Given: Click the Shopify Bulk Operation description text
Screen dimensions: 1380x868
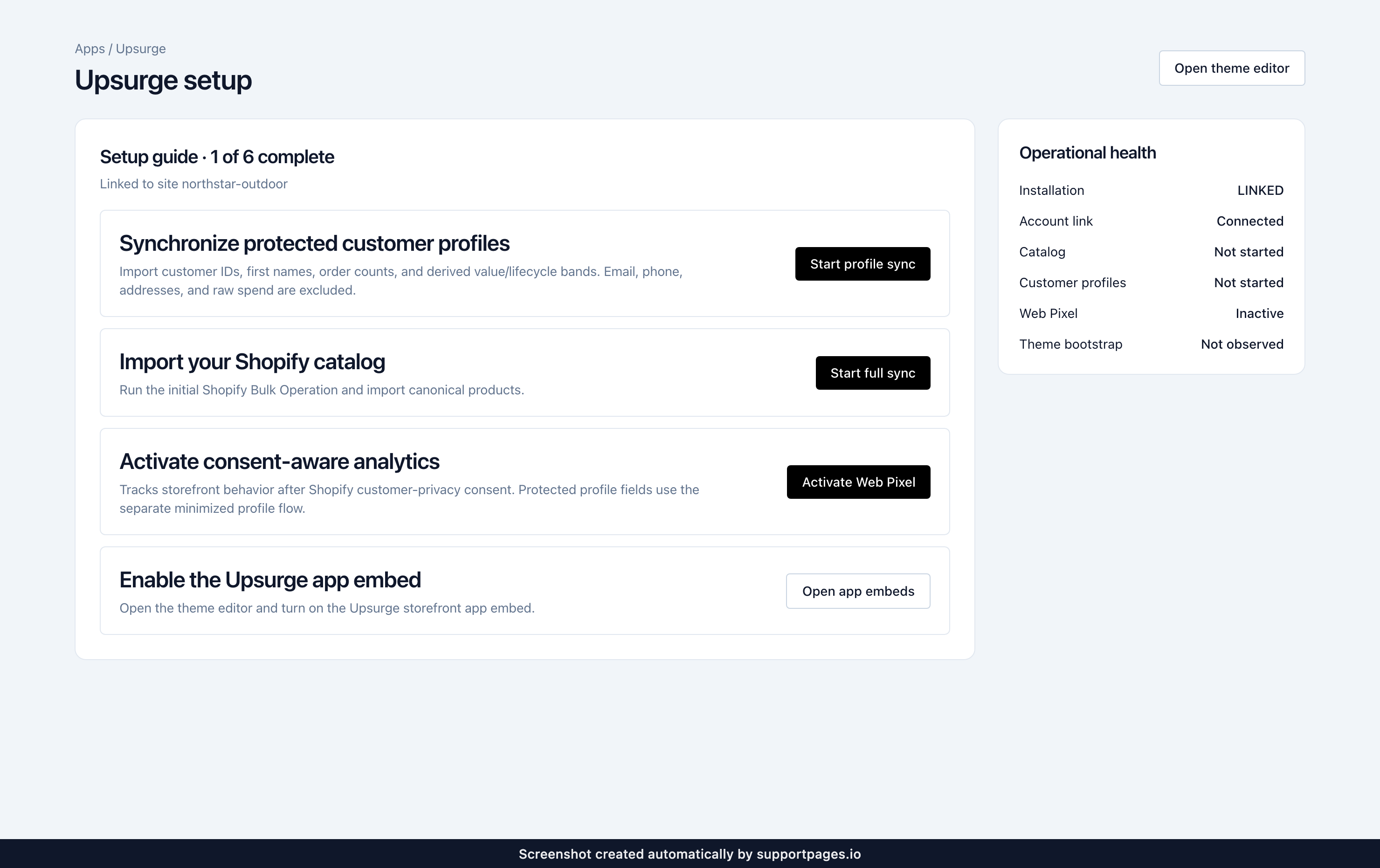Looking at the screenshot, I should coord(322,390).
